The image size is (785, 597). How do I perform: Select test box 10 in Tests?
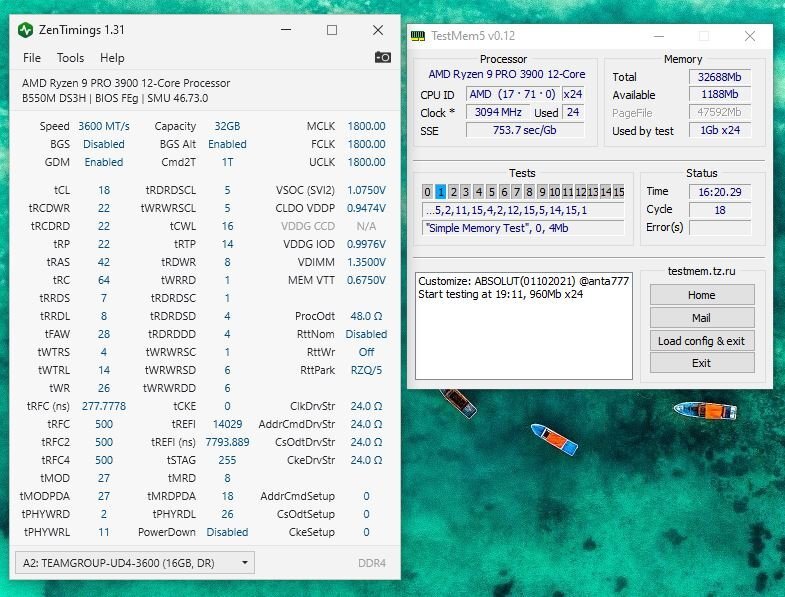click(555, 192)
